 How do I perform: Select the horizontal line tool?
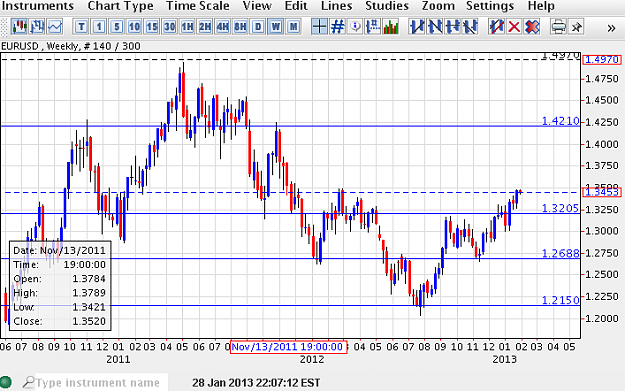(x=453, y=27)
